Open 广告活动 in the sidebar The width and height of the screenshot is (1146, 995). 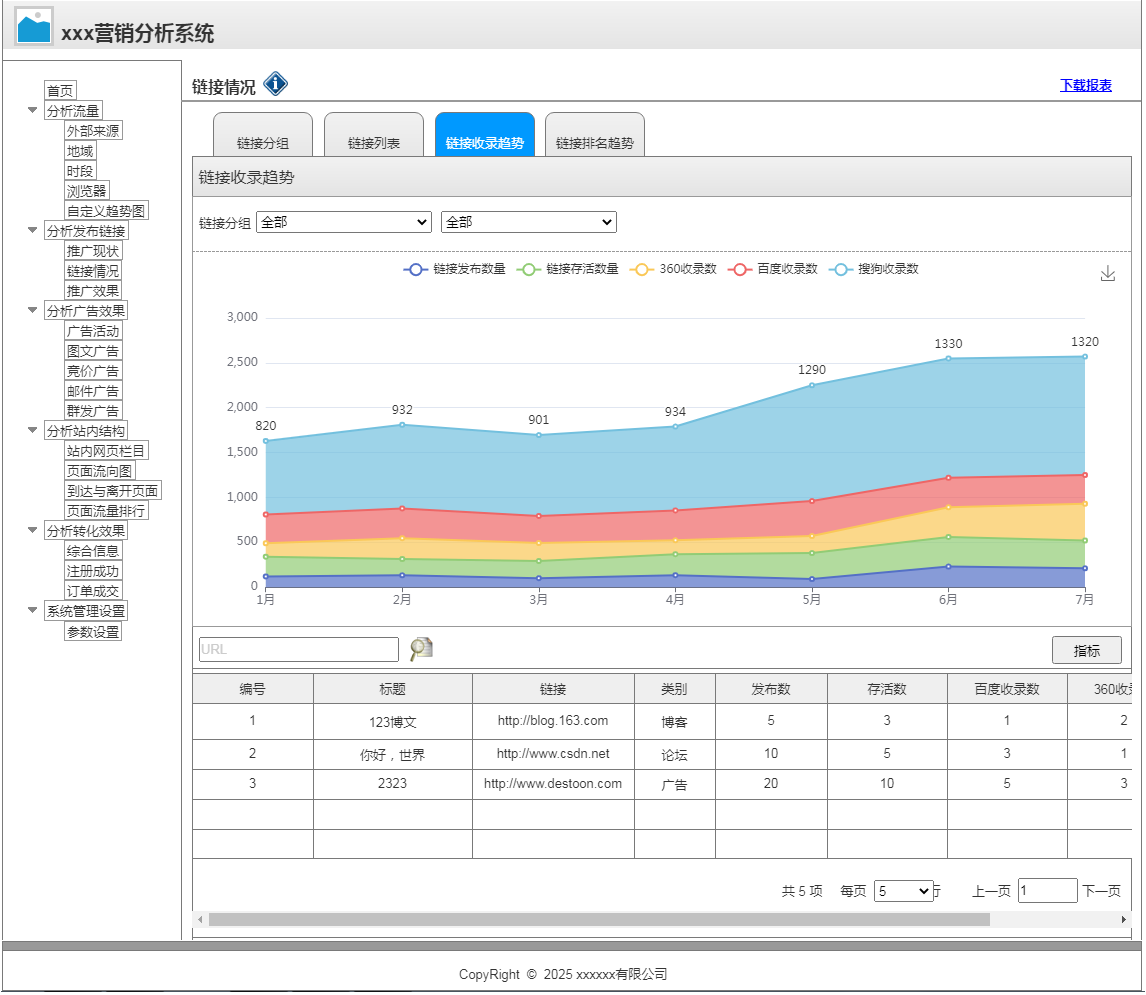pos(93,330)
